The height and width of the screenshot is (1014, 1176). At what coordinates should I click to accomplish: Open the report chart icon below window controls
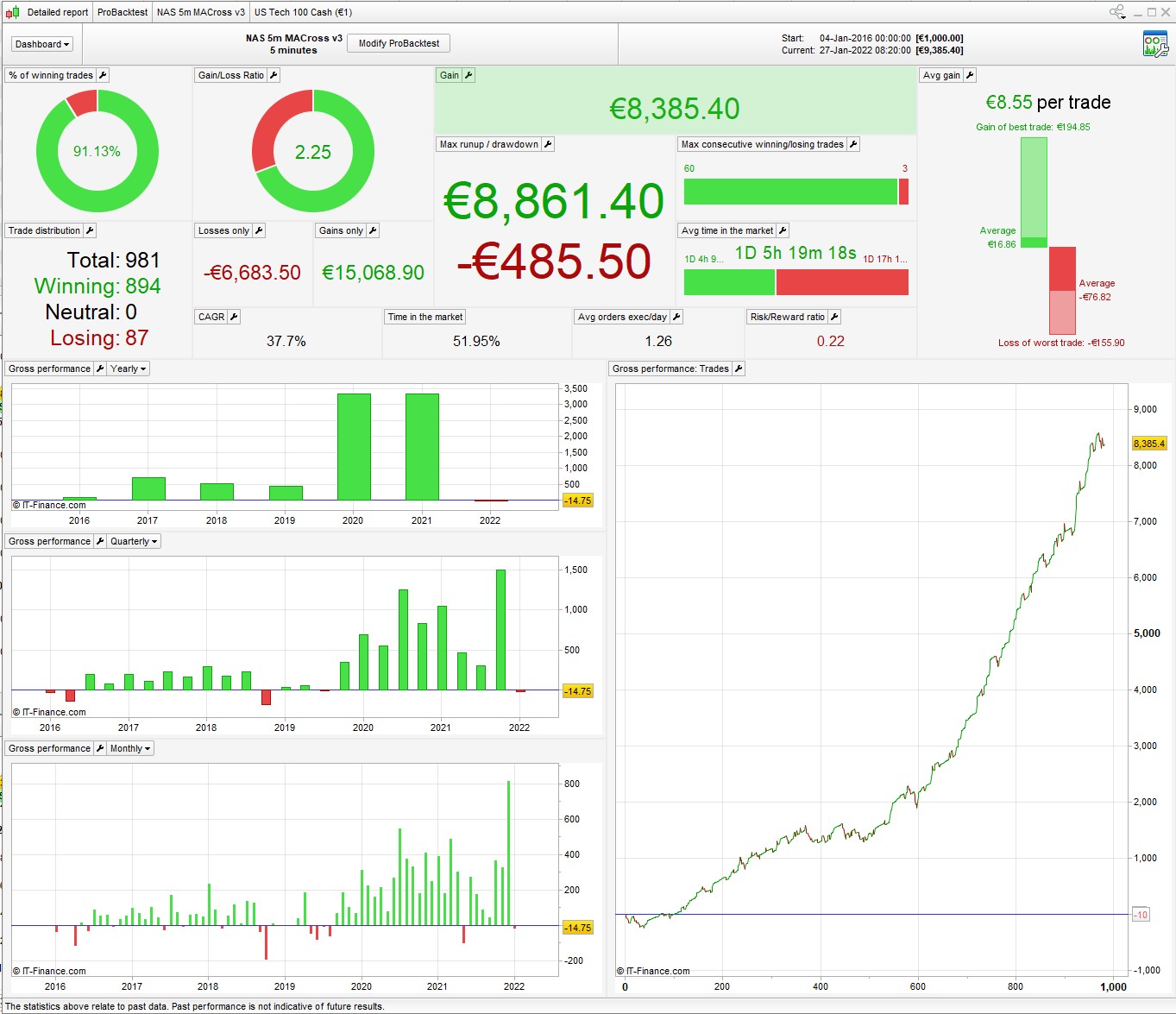1154,44
